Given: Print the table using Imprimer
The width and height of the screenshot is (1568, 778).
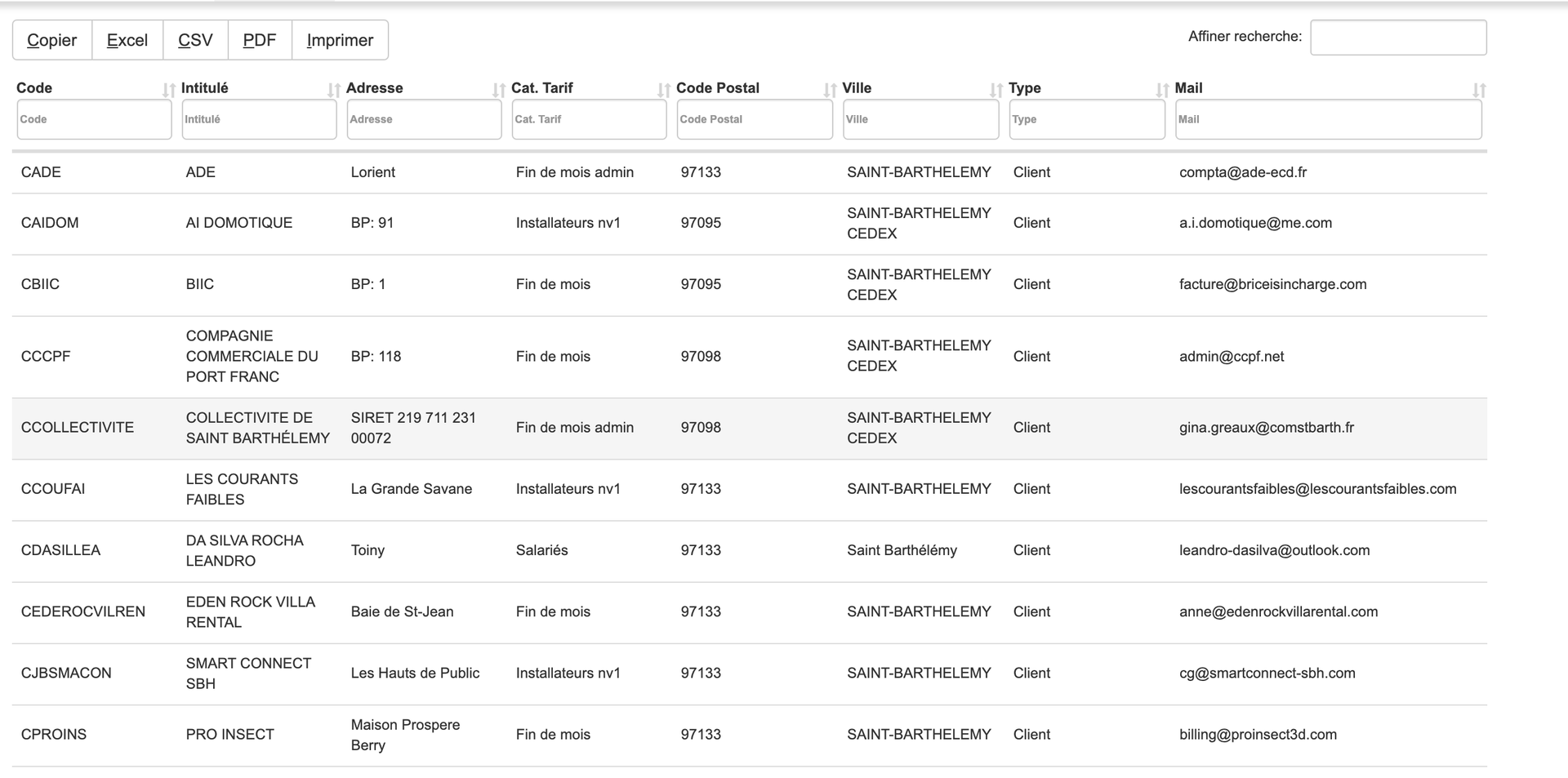Looking at the screenshot, I should [340, 40].
